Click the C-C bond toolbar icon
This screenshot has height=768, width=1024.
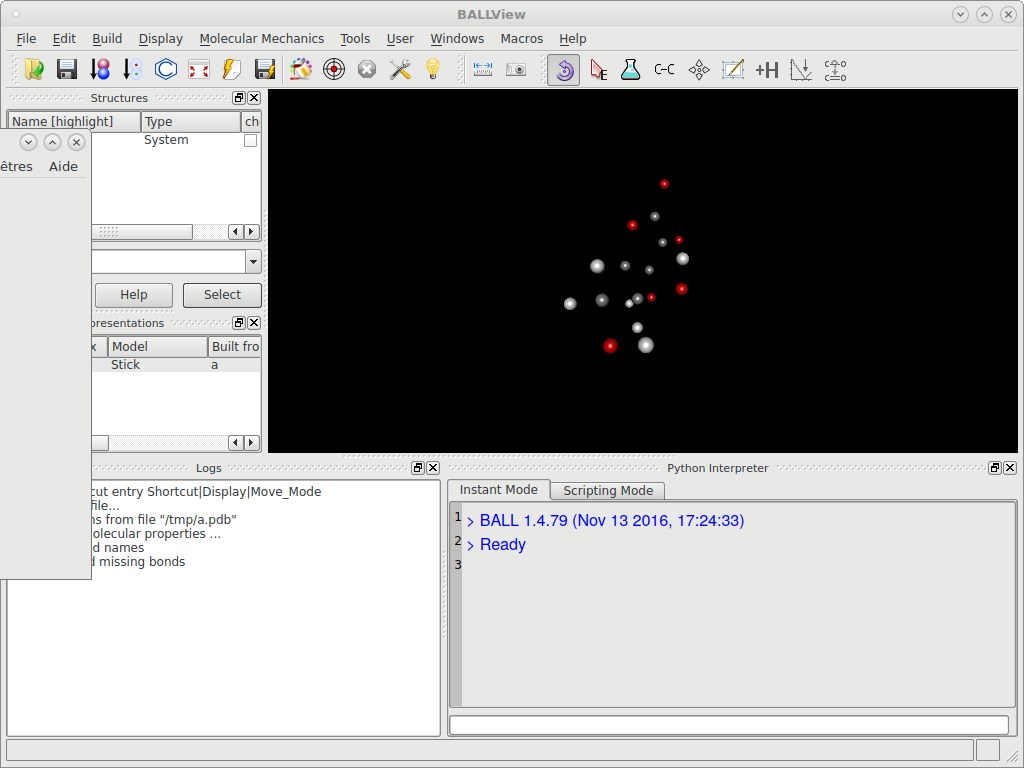click(664, 69)
